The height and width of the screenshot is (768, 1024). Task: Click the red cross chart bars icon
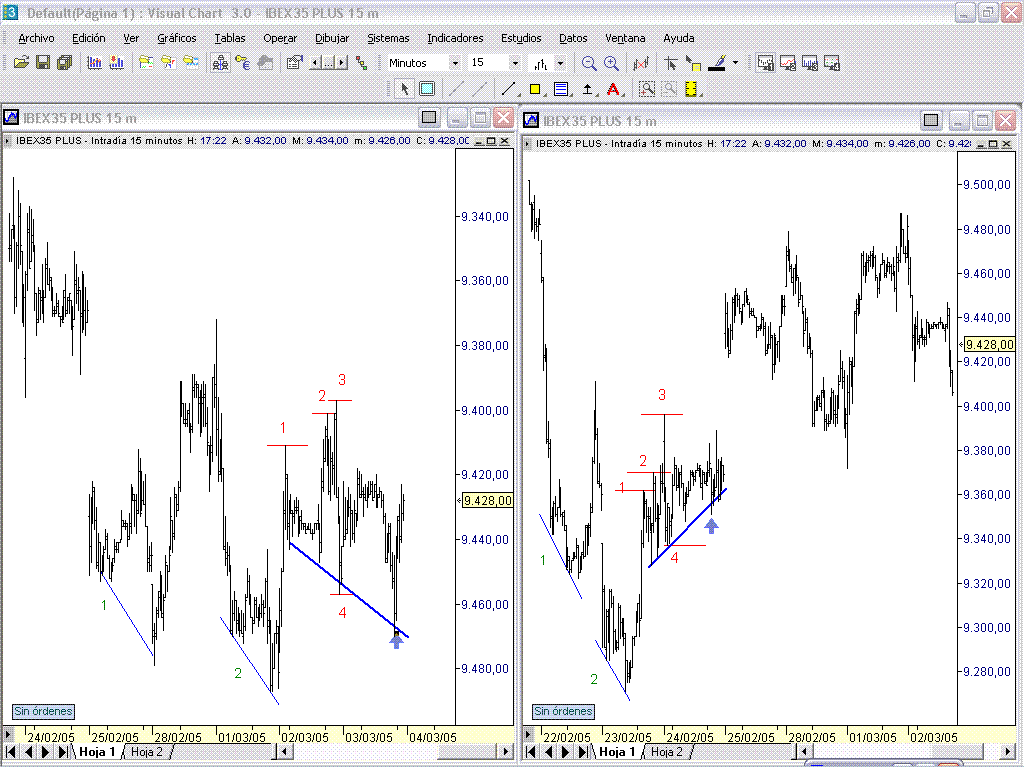pyautogui.click(x=641, y=63)
